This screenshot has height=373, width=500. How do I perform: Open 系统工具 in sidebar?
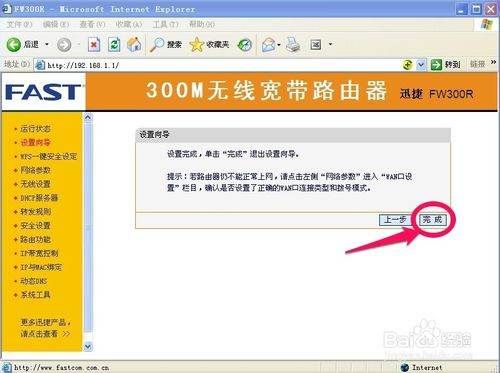[x=35, y=295]
